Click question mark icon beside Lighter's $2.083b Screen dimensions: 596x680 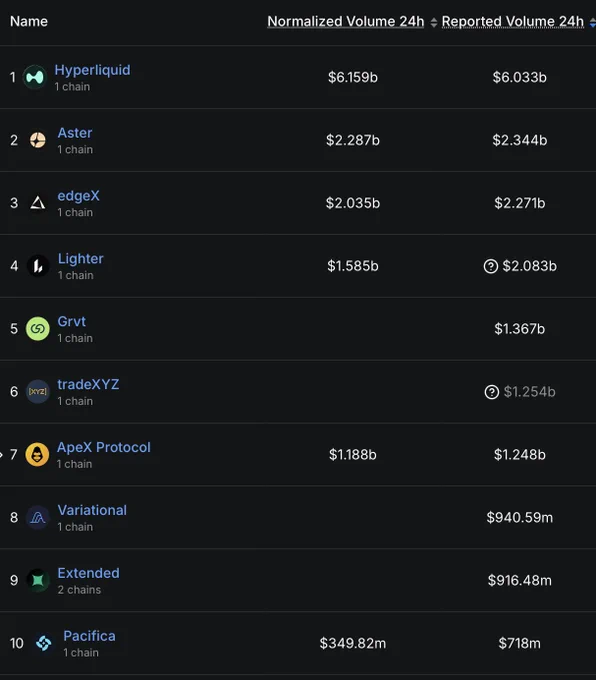491,266
